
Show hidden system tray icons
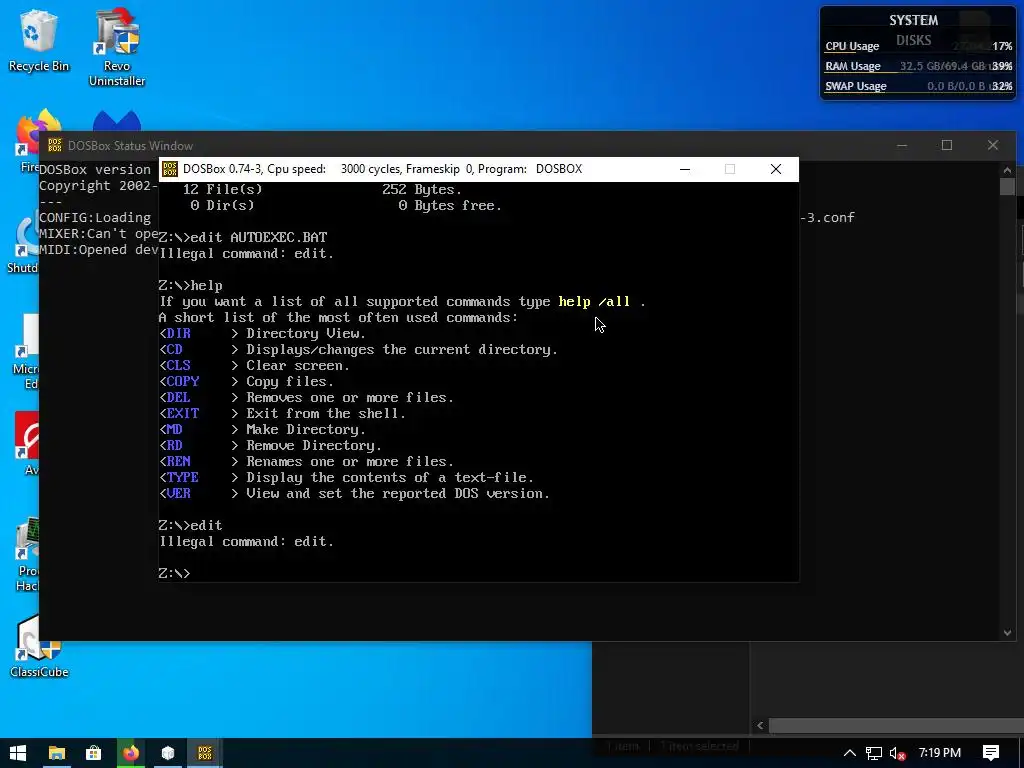point(850,753)
